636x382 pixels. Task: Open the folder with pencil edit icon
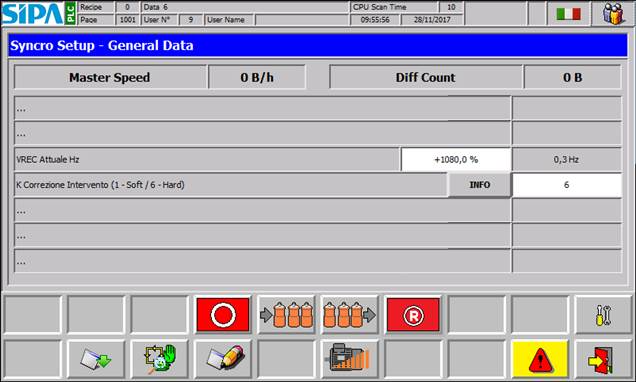click(223, 359)
